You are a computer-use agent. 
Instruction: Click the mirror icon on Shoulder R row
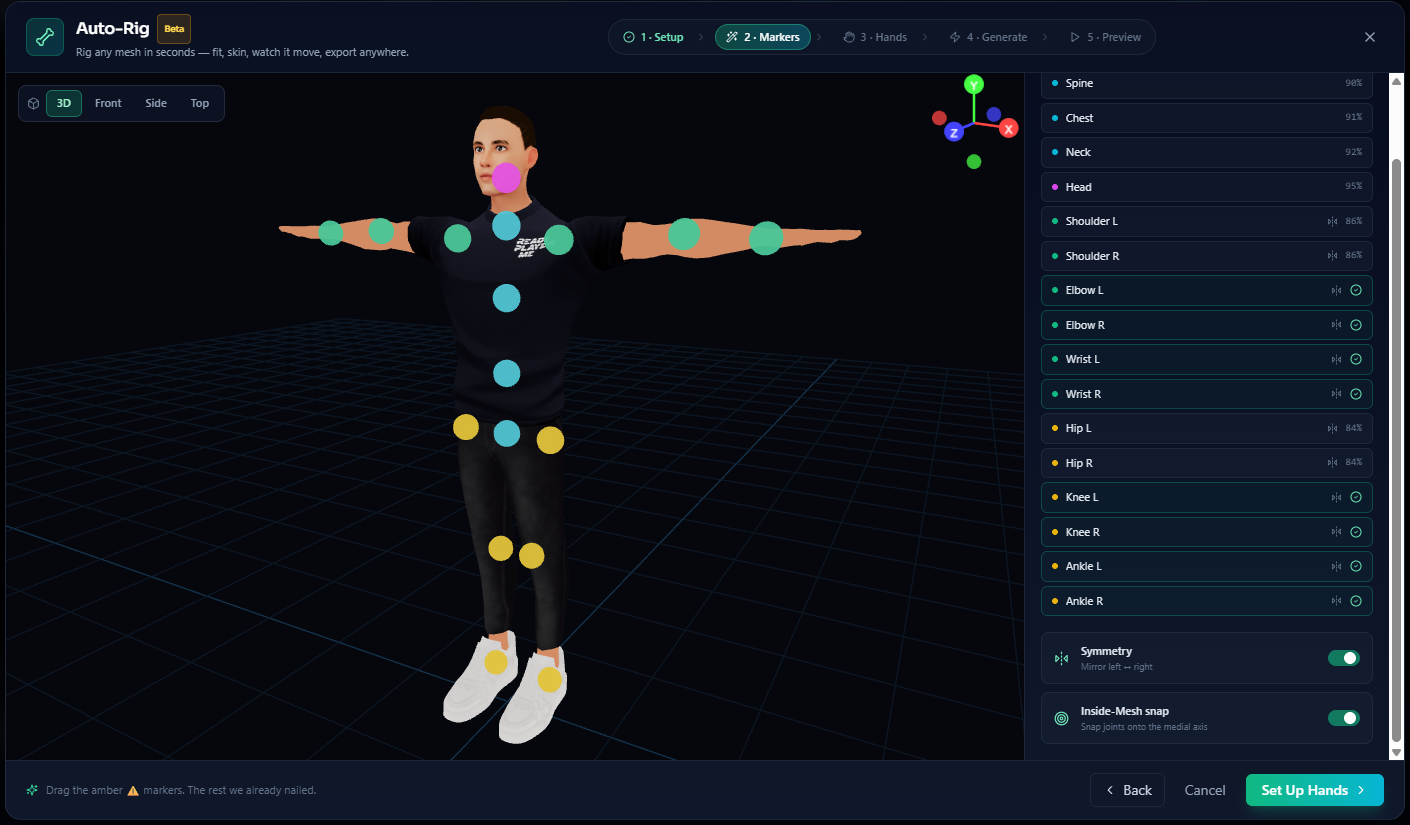1332,256
